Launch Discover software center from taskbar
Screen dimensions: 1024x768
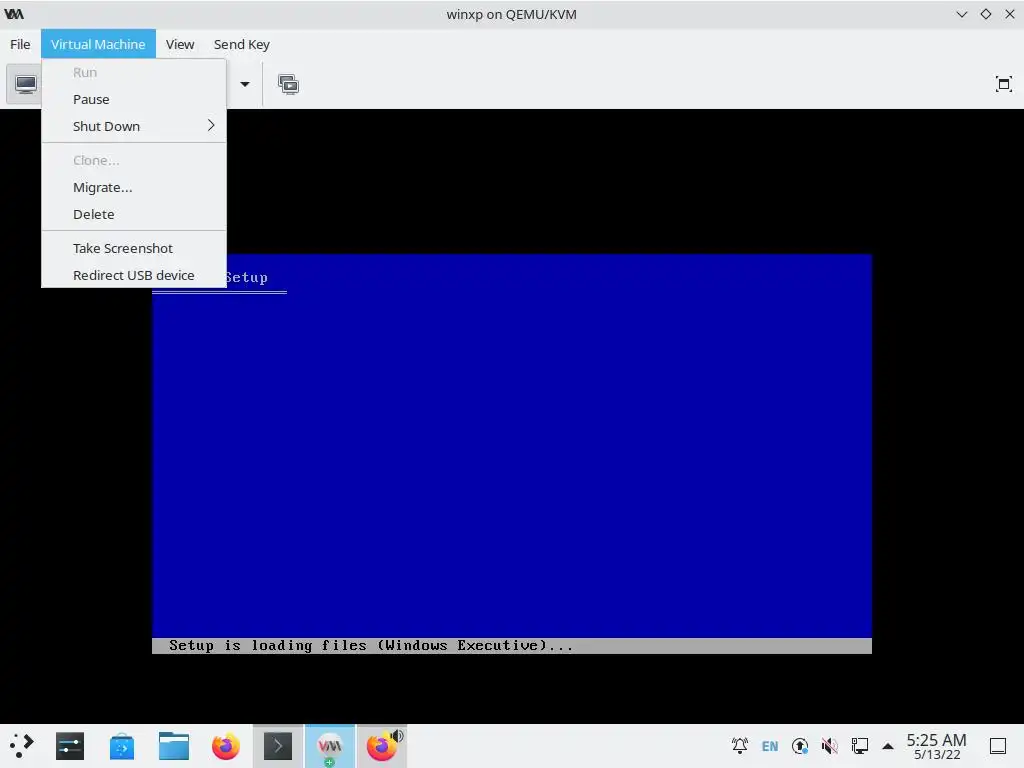pos(121,746)
